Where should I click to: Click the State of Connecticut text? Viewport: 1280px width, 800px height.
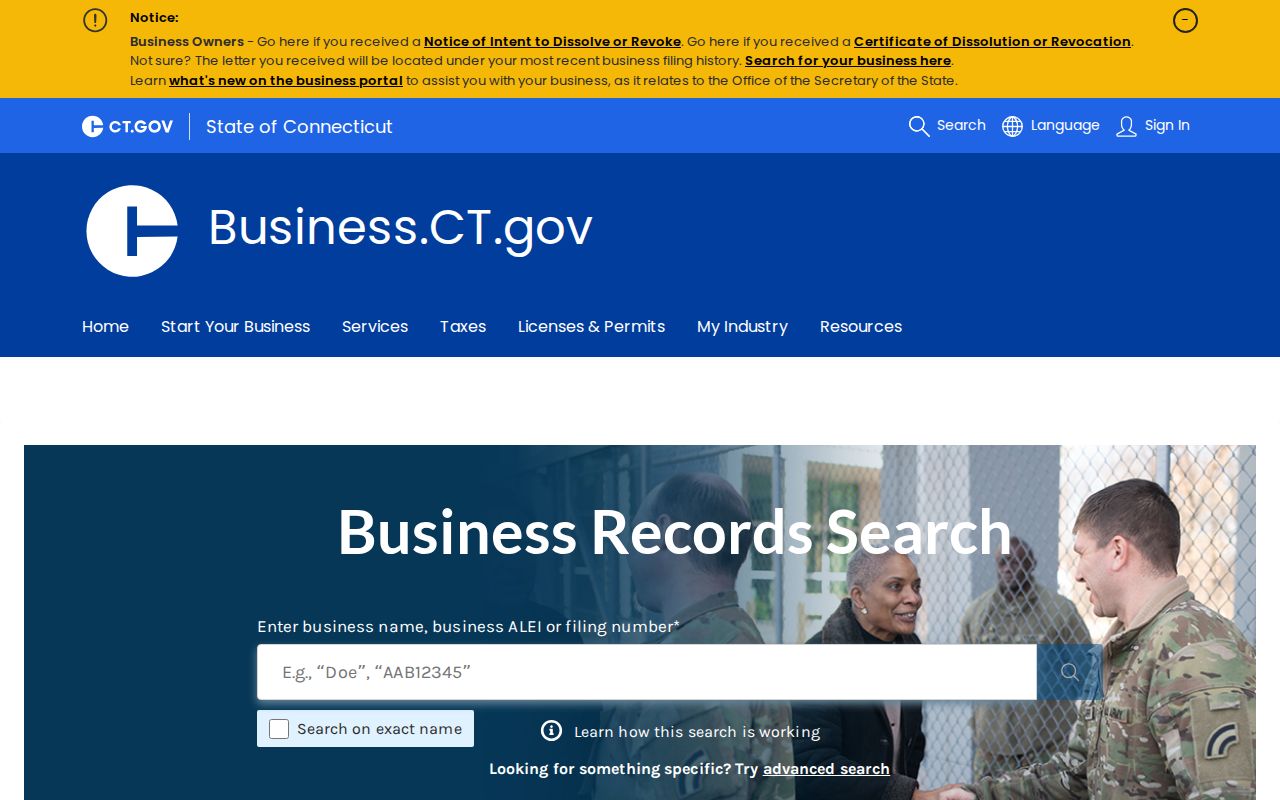[299, 127]
